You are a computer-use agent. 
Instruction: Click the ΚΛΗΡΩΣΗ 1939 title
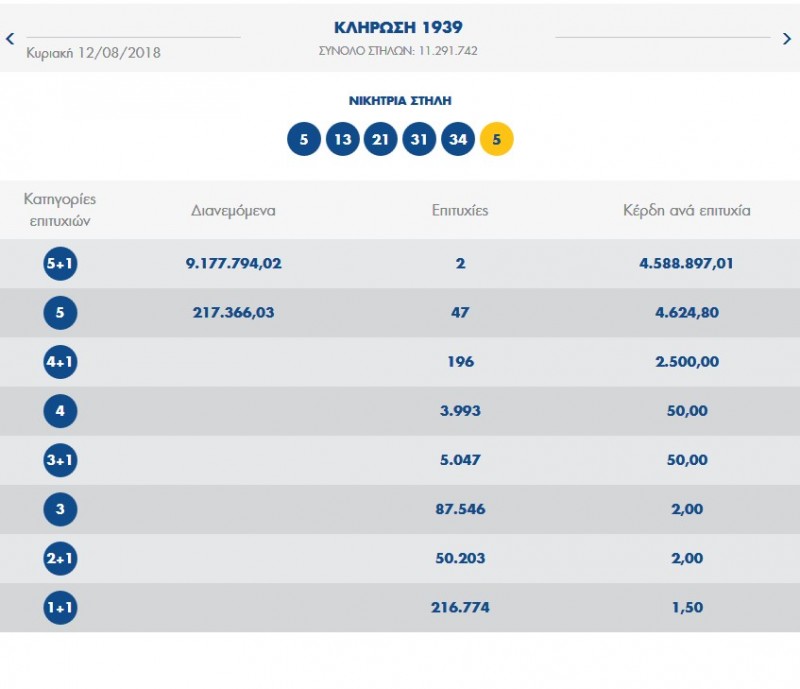(397, 27)
